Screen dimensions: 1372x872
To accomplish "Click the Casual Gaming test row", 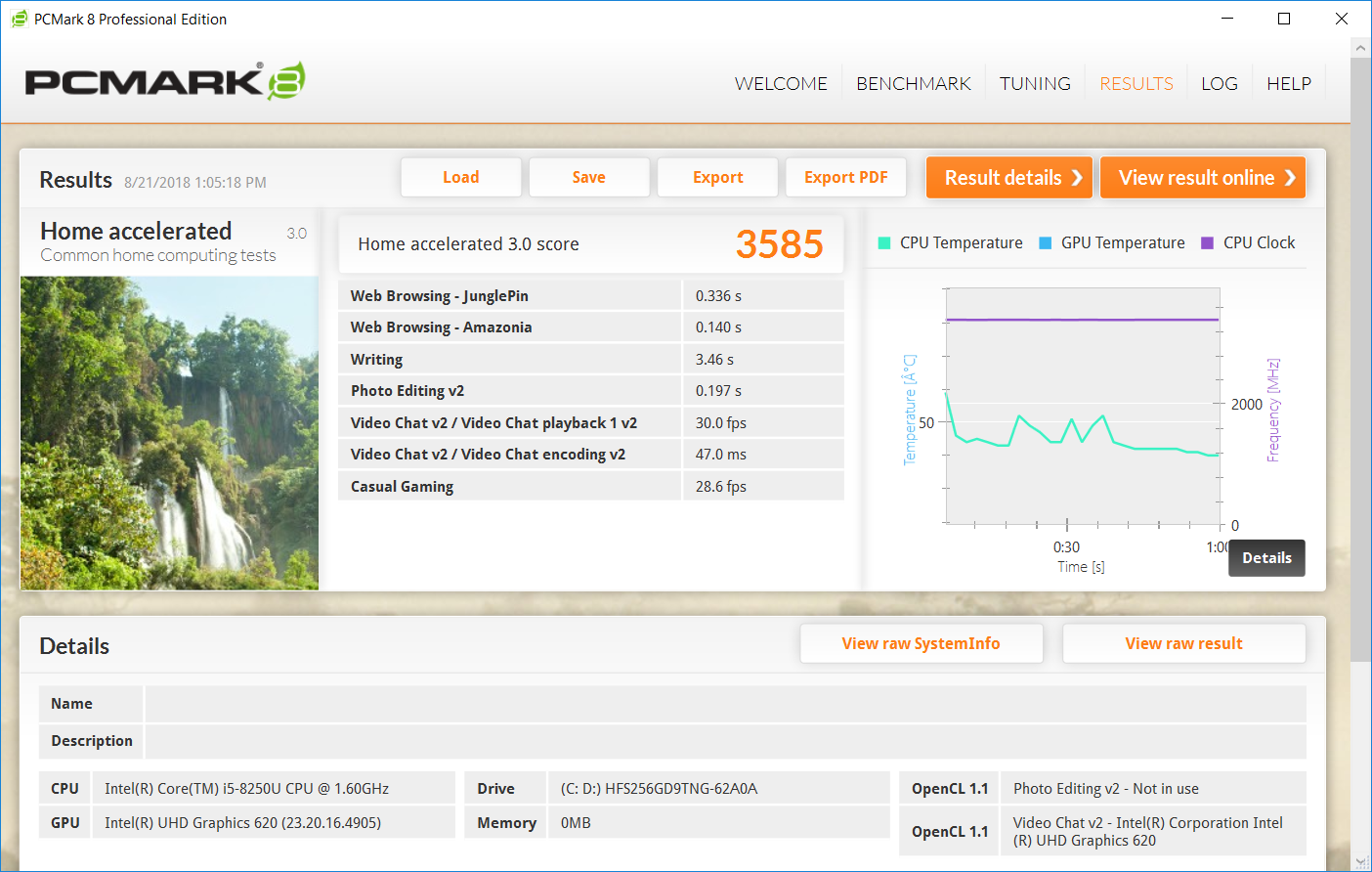I will [591, 487].
